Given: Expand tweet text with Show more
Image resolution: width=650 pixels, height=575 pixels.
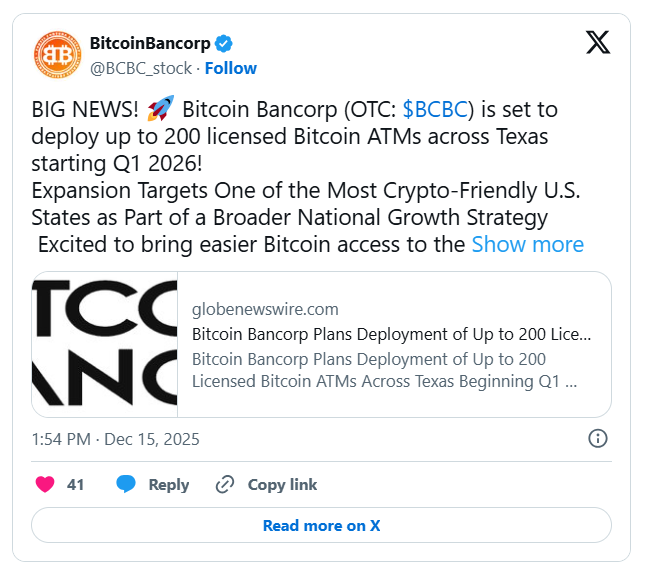Looking at the screenshot, I should coord(527,244).
